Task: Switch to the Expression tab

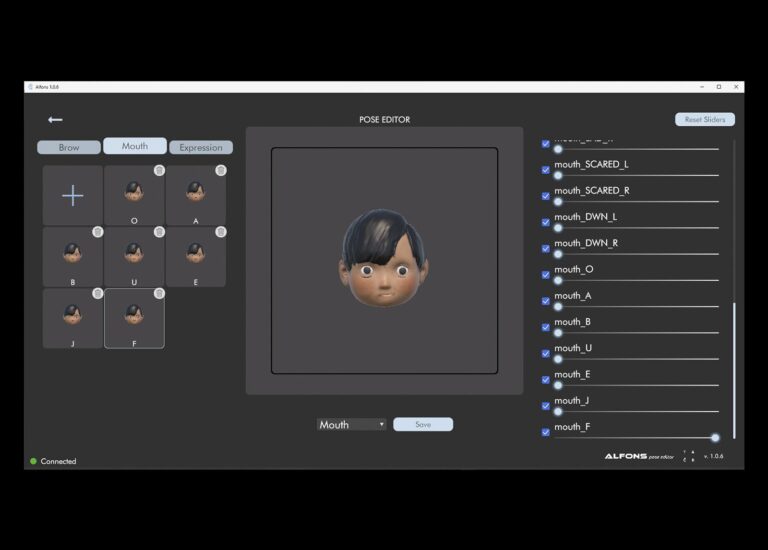Action: (201, 147)
